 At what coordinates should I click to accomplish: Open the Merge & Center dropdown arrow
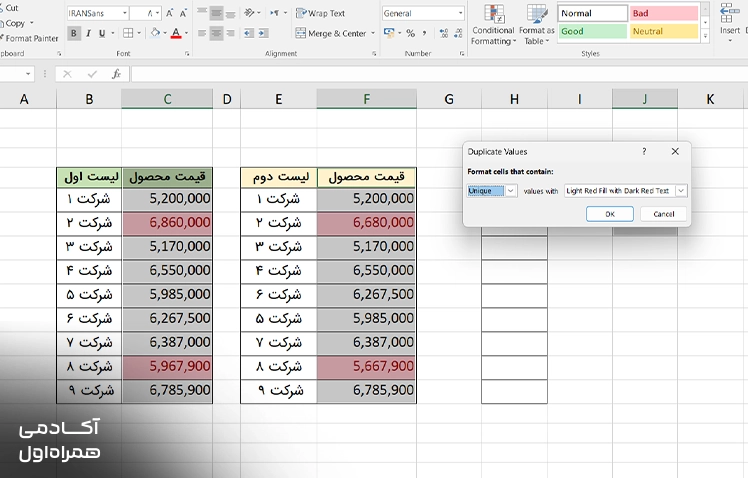point(373,33)
